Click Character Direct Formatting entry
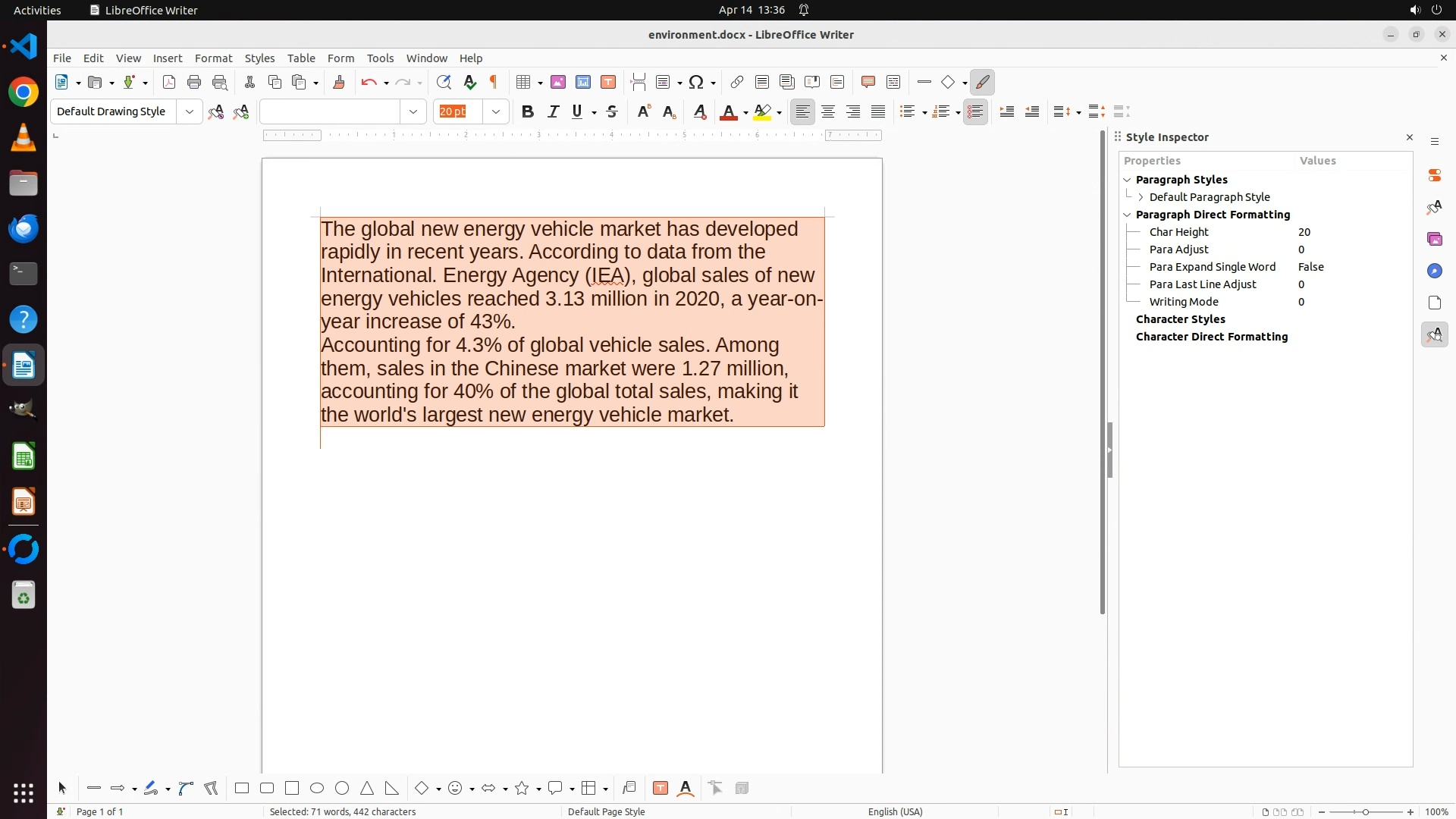Screen dimensions: 1456x819 click(x=1211, y=337)
